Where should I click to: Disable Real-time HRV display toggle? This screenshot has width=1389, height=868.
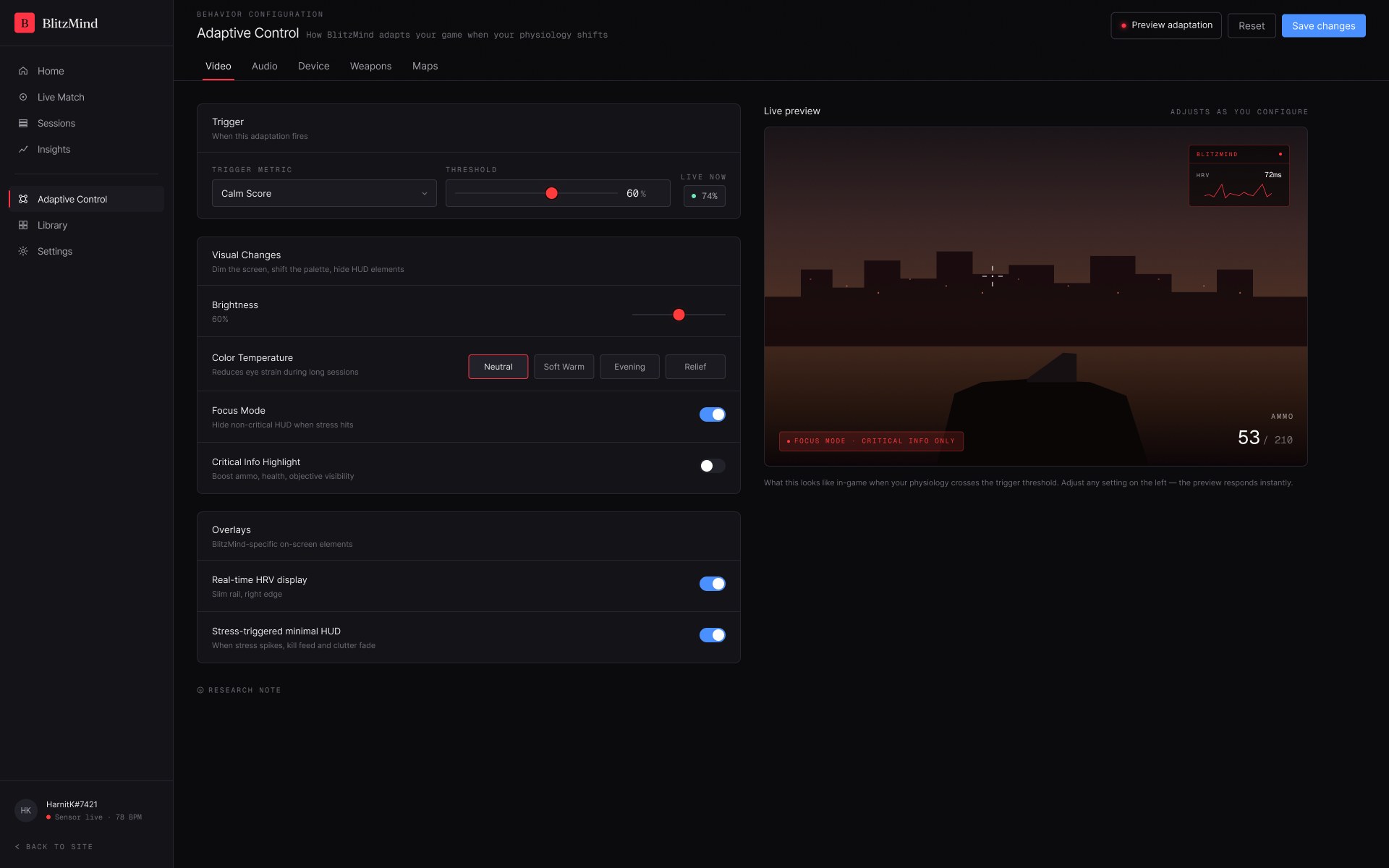713,584
